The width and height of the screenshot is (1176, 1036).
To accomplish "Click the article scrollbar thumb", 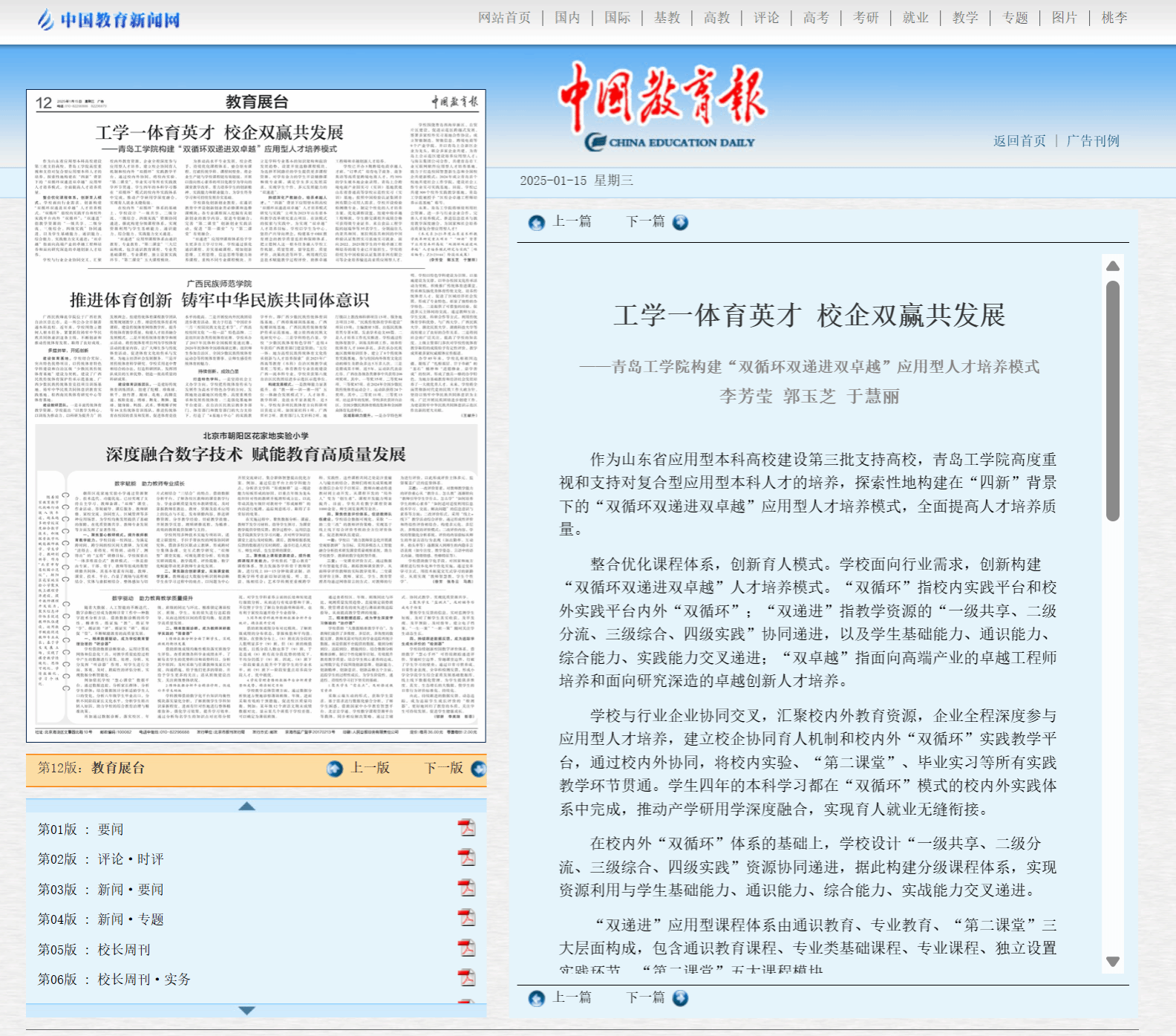I will coord(1112,401).
